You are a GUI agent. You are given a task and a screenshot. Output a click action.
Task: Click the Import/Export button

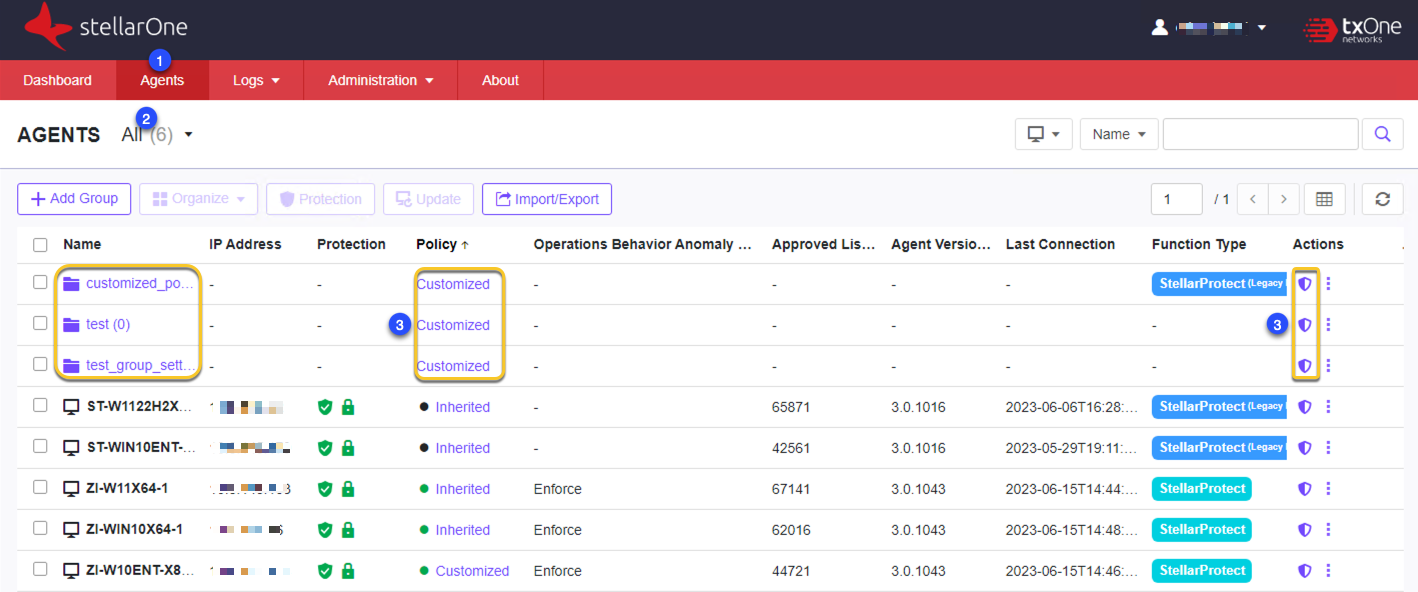[x=546, y=199]
